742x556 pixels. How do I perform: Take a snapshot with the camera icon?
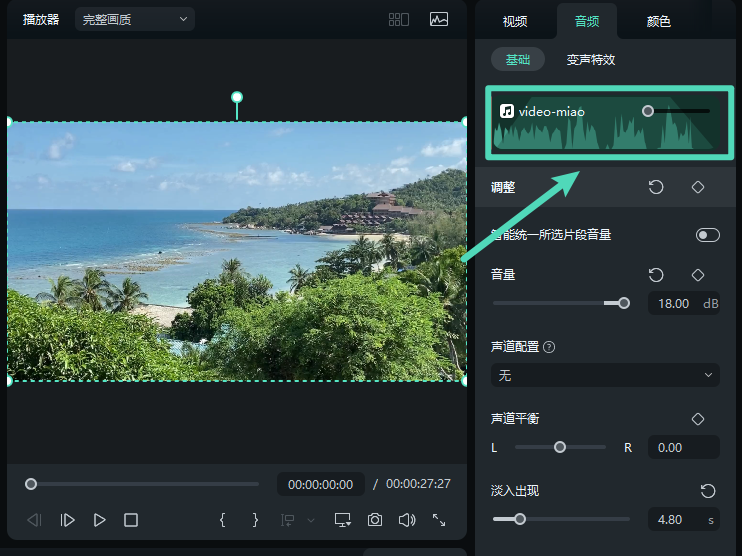(375, 520)
